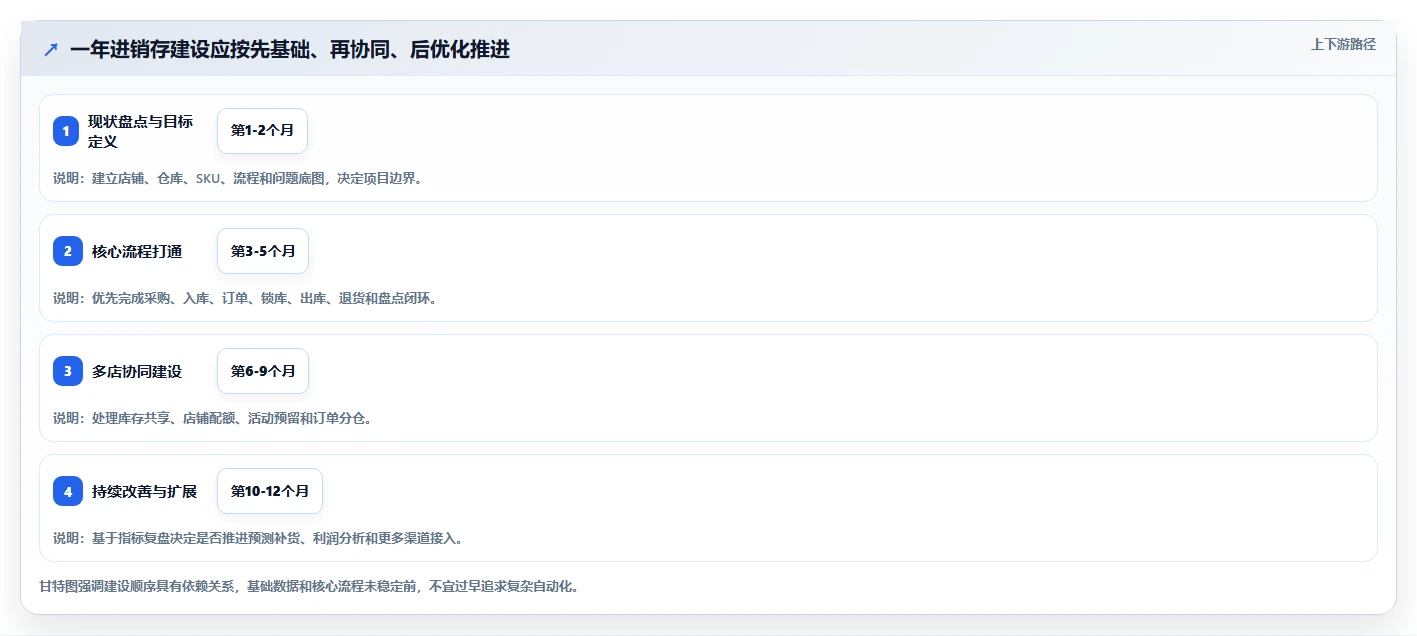Image resolution: width=1417 pixels, height=636 pixels.
Task: Select the 第1-2个月 period pill
Action: click(x=262, y=131)
